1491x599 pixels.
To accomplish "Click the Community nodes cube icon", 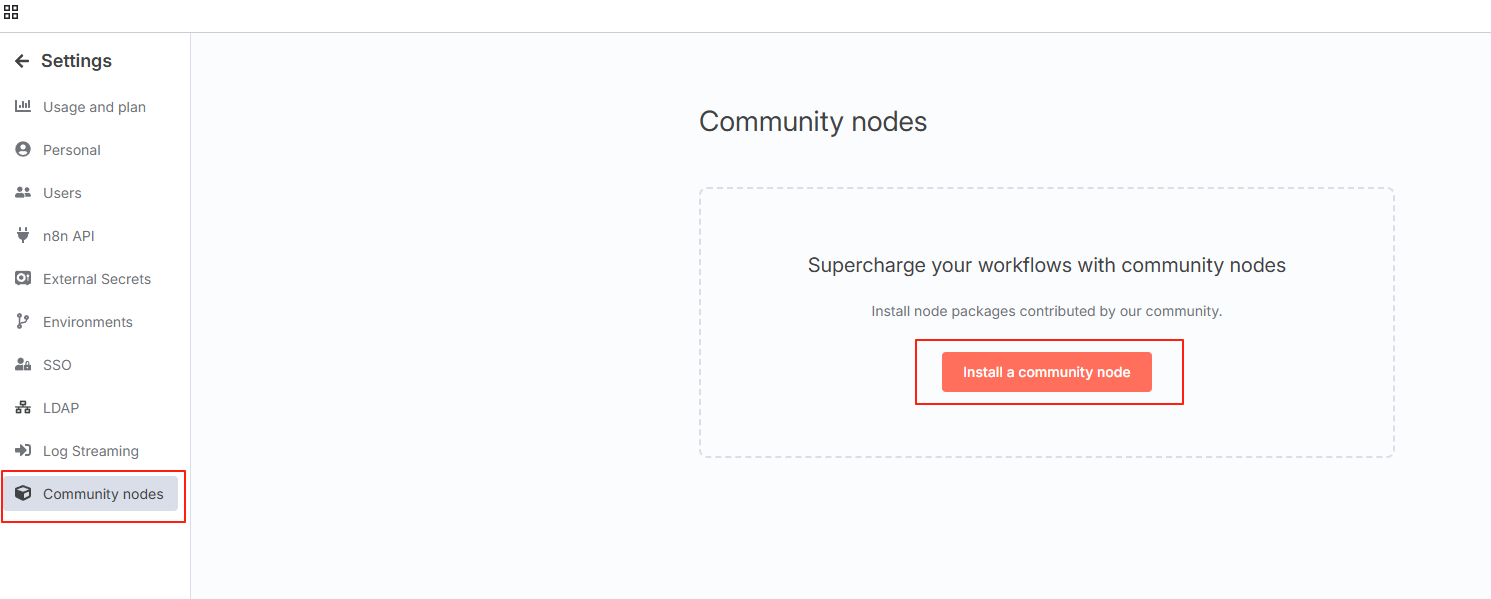I will click(23, 493).
